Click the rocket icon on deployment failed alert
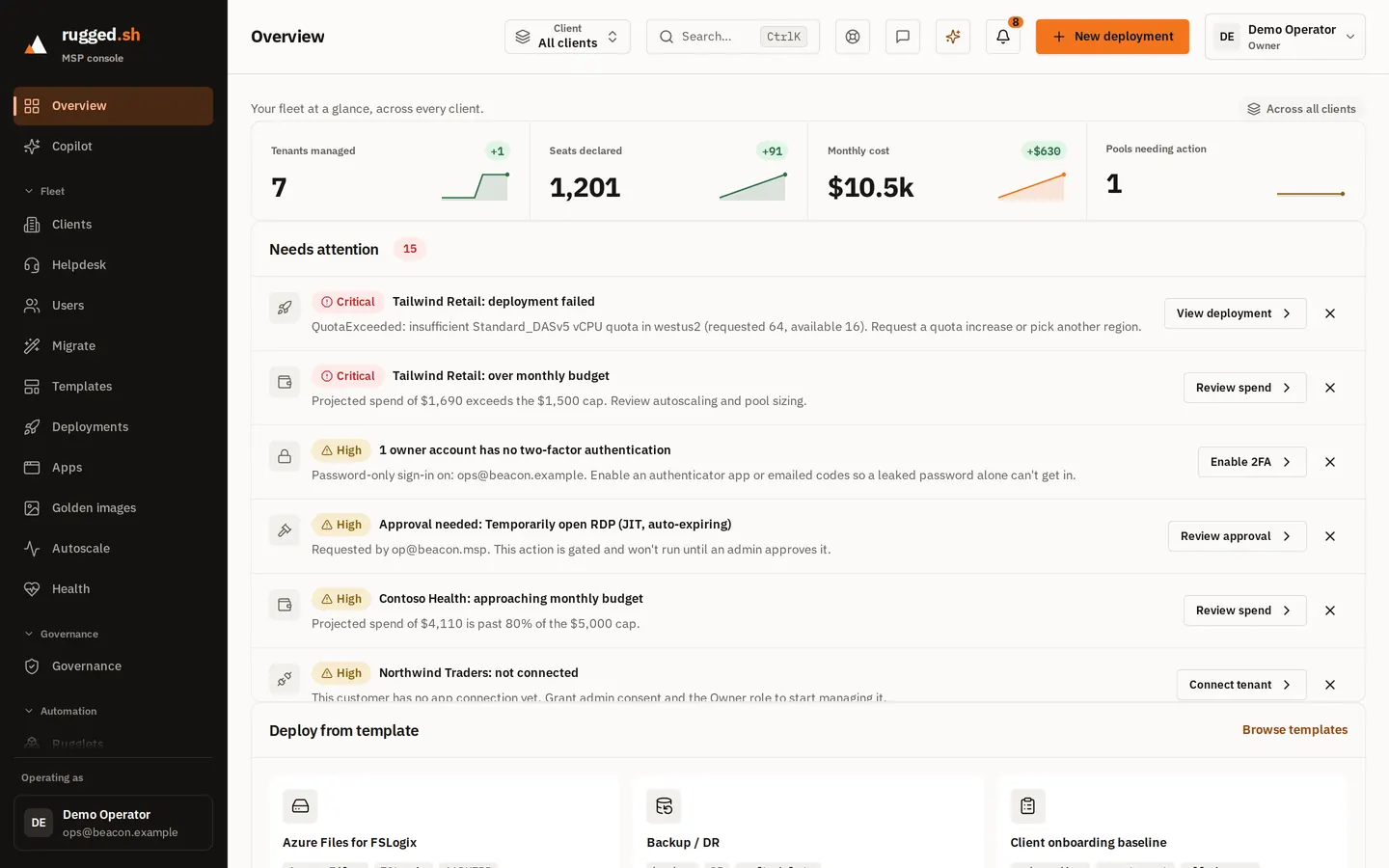The height and width of the screenshot is (868, 1389). point(285,308)
